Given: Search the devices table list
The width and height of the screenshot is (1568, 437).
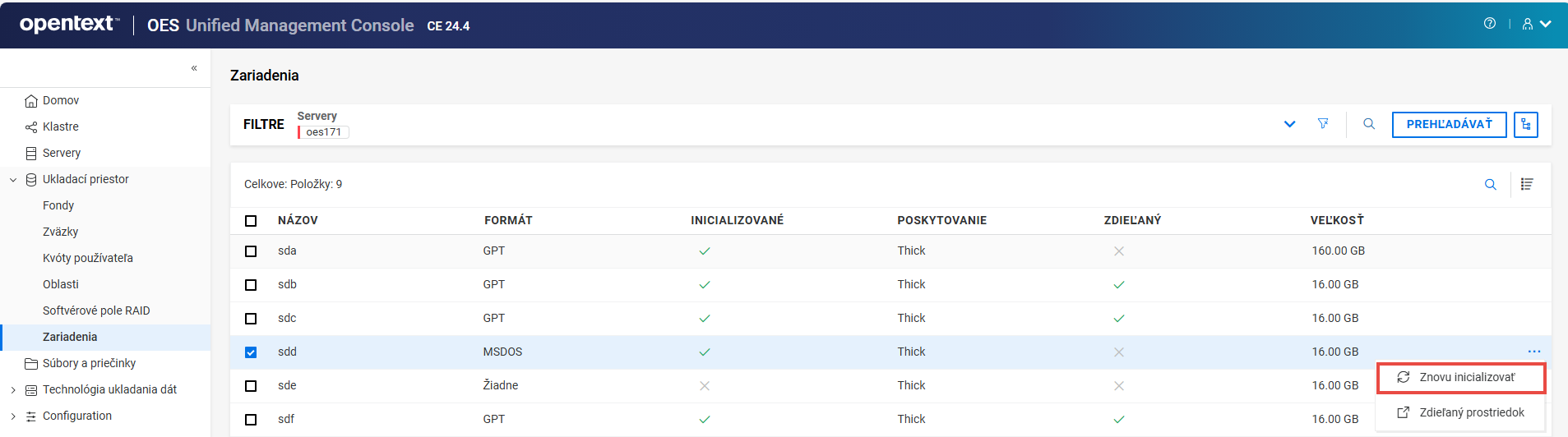Looking at the screenshot, I should click(x=1490, y=185).
